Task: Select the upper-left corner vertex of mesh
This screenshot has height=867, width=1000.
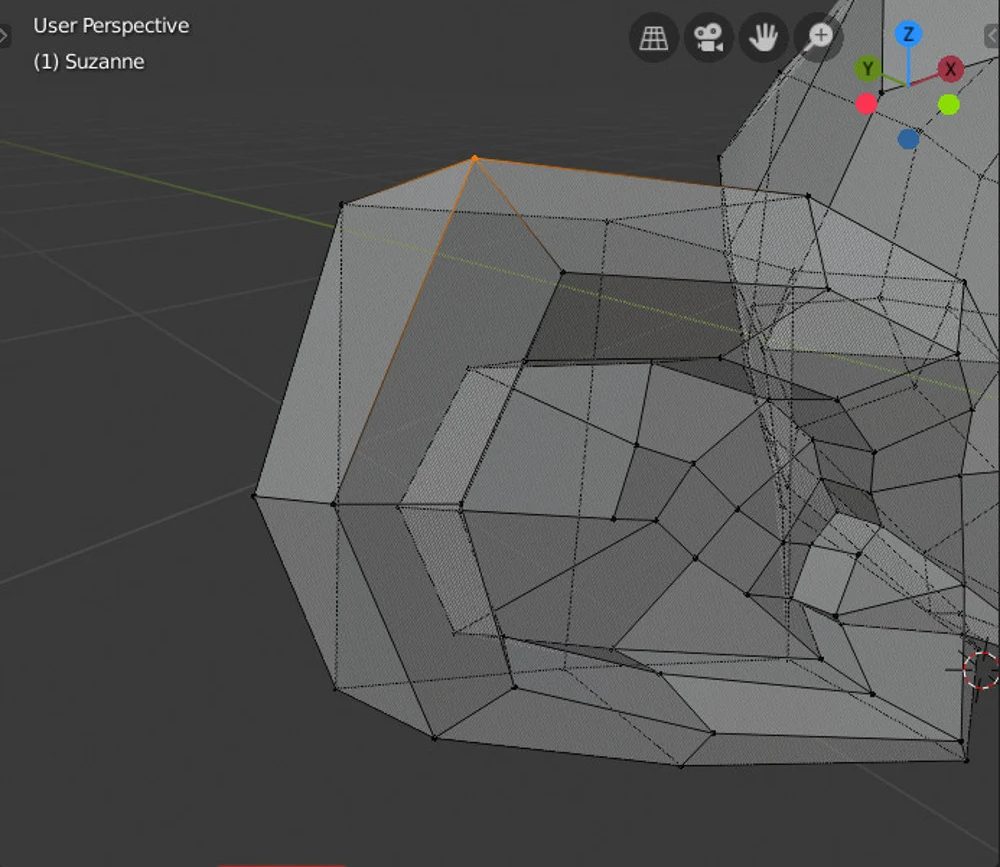Action: click(x=341, y=205)
